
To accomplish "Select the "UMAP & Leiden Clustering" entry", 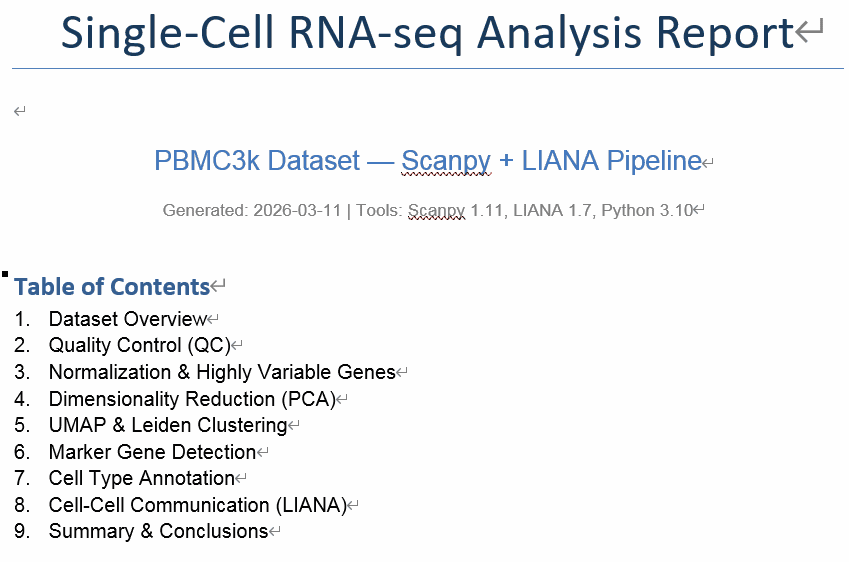I will [x=168, y=425].
